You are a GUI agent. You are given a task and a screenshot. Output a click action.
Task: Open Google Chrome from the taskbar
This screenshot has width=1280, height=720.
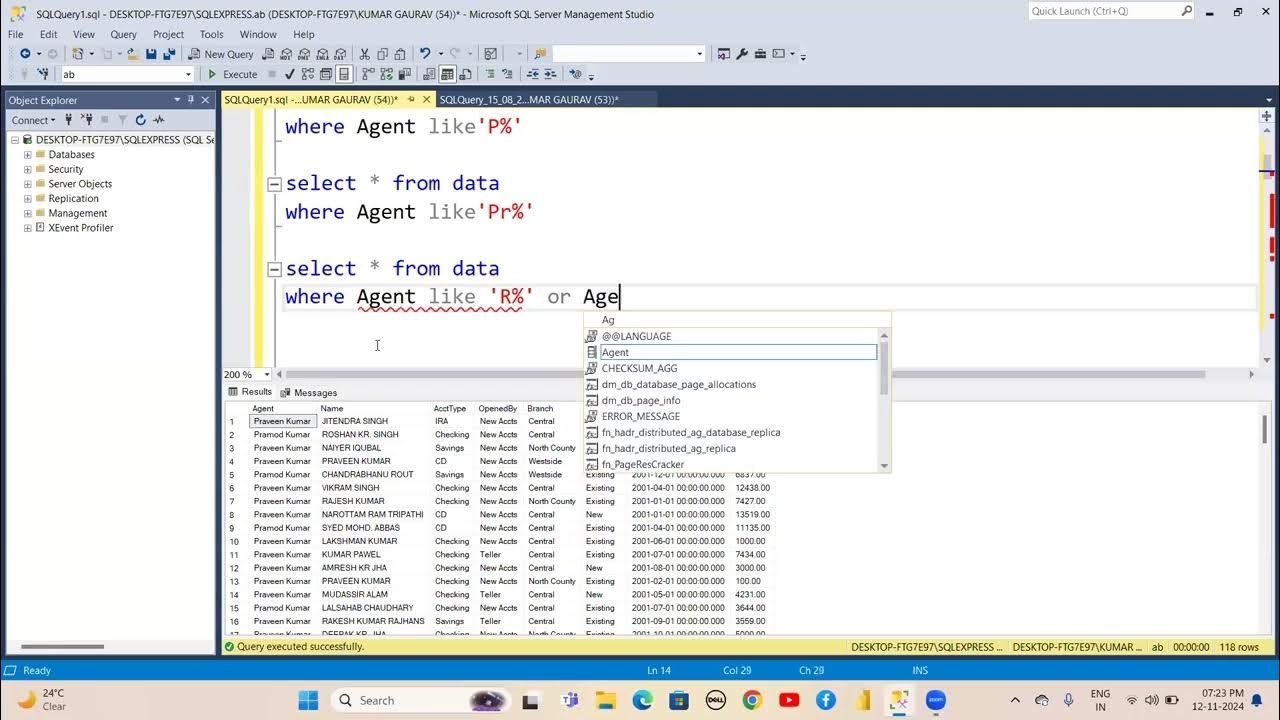tap(752, 700)
